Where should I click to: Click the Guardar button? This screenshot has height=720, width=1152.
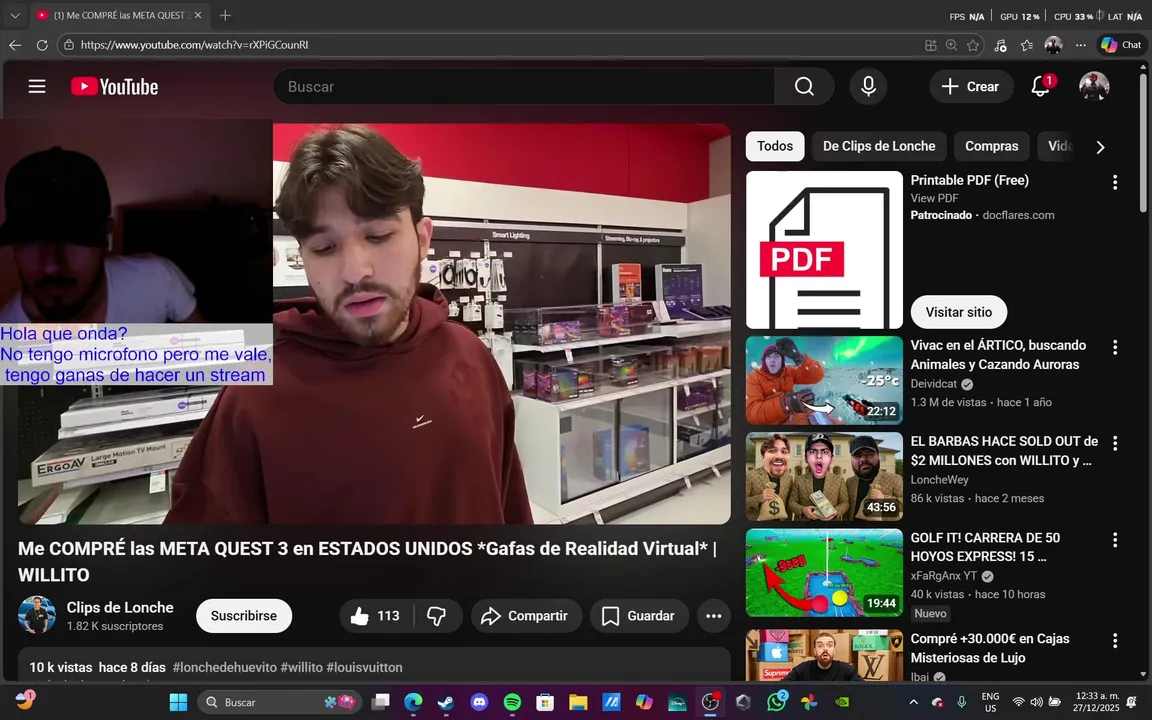(638, 616)
